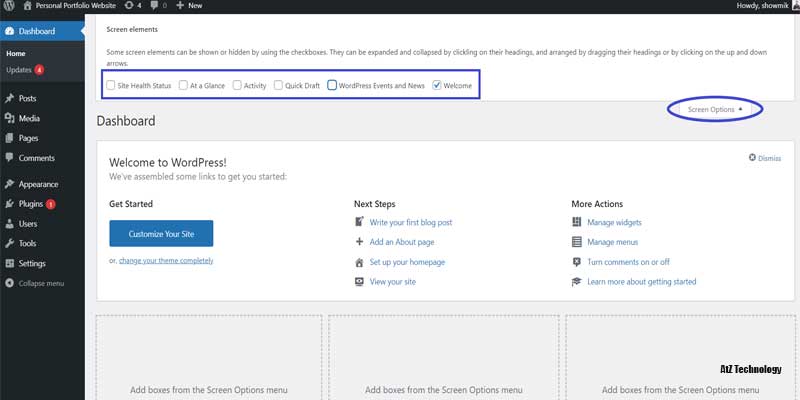Click the Dismiss circle-x icon
Viewport: 800px width, 400px height.
coord(752,158)
